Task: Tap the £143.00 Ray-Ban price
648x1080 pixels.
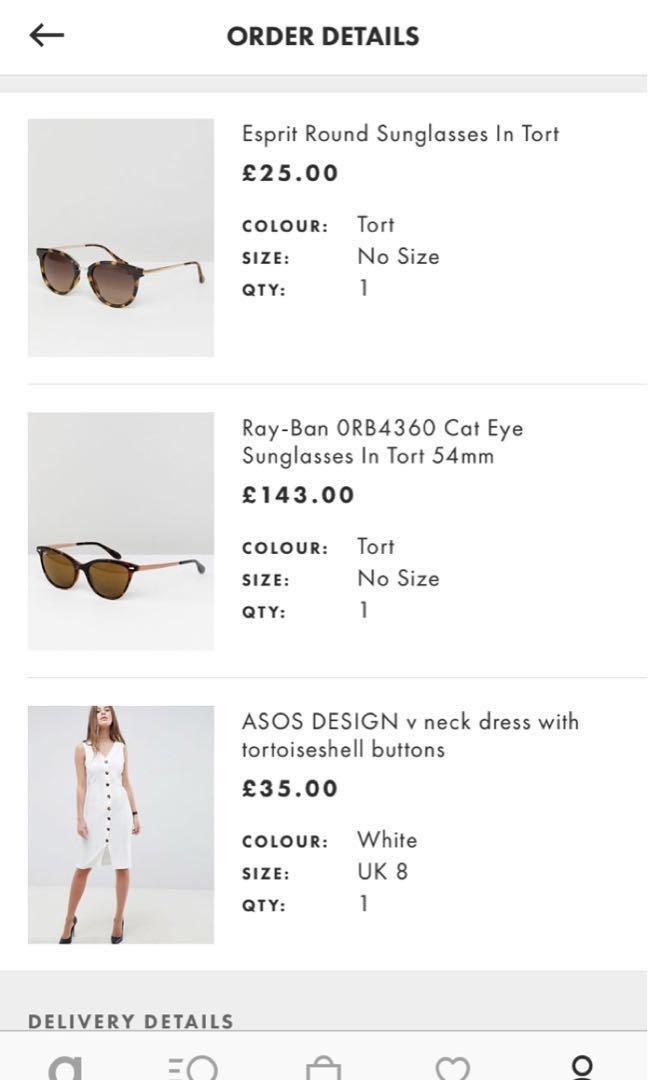Action: tap(299, 495)
